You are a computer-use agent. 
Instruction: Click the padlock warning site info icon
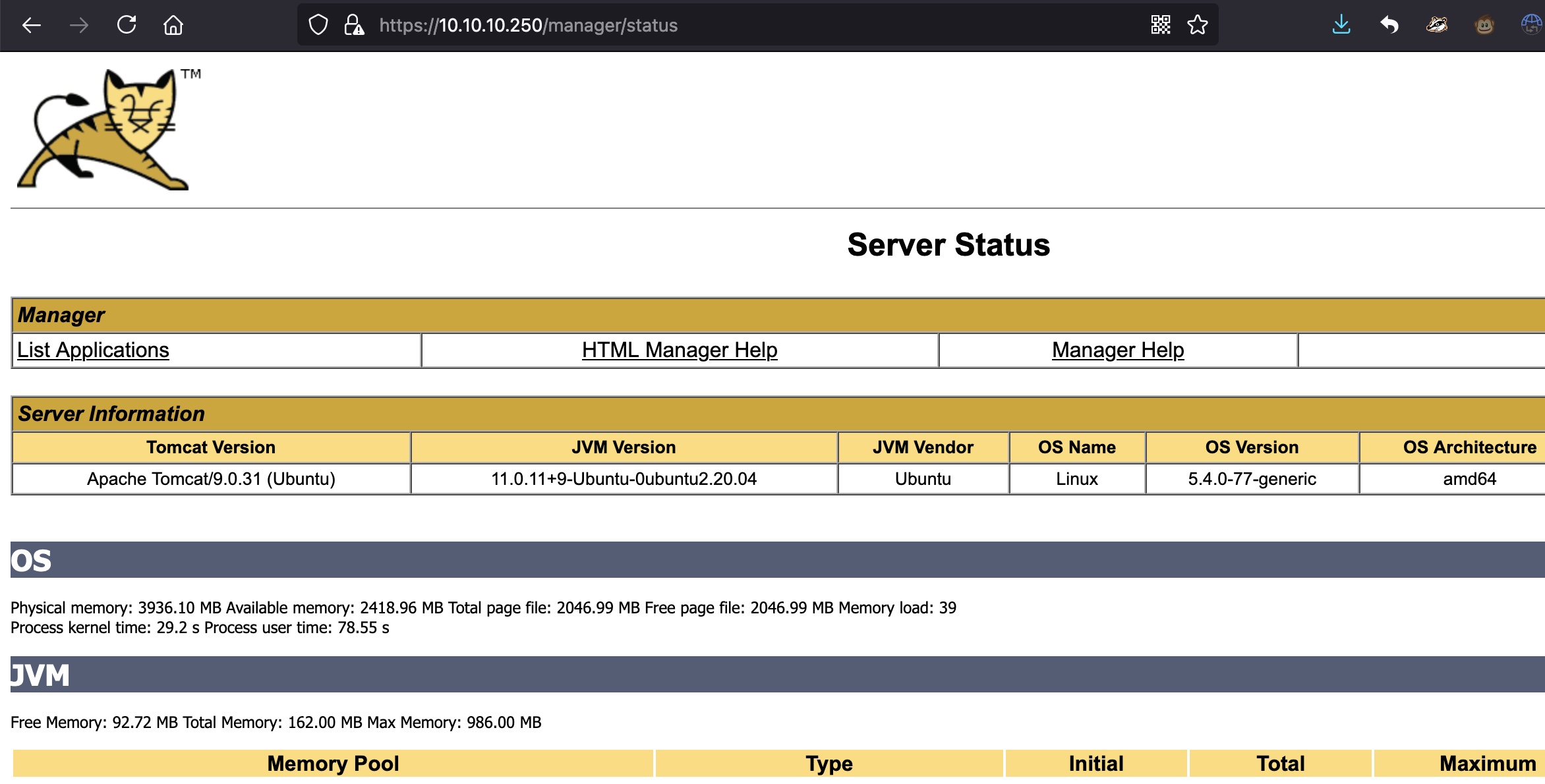[x=354, y=25]
